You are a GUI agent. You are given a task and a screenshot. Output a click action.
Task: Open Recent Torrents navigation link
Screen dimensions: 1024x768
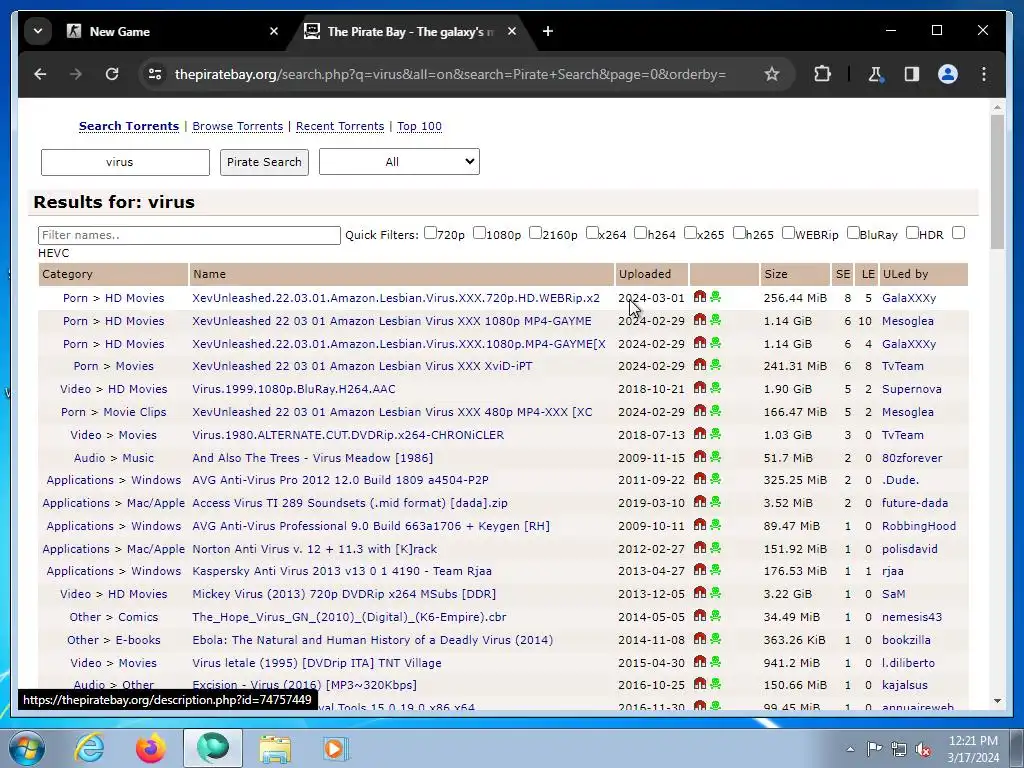340,126
